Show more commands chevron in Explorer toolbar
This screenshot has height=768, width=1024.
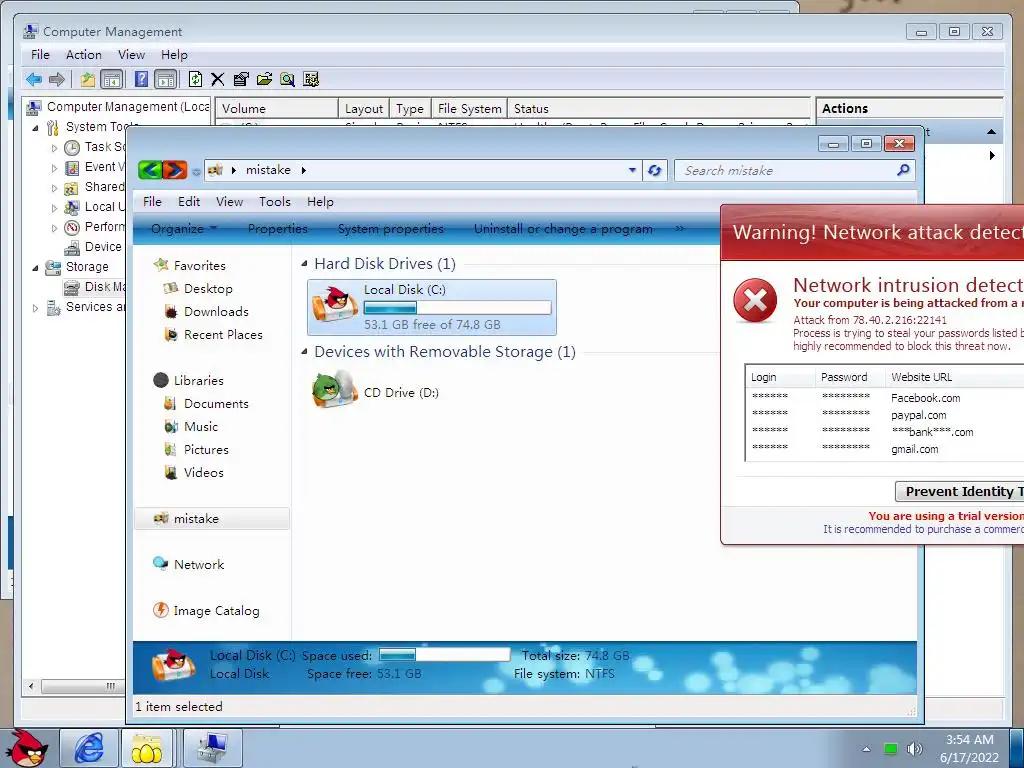680,229
